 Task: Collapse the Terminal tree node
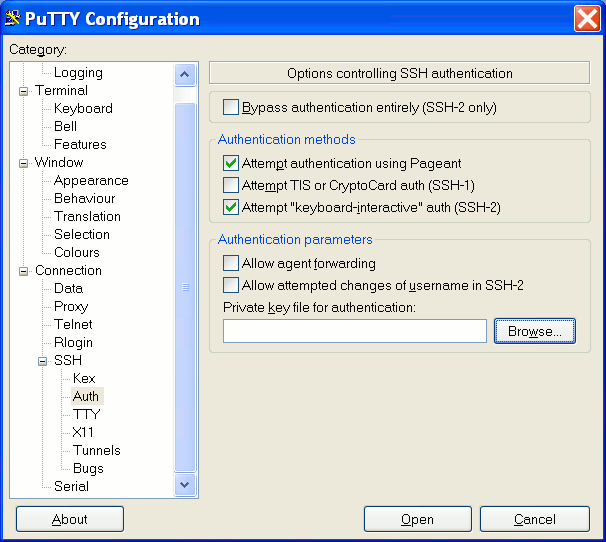[24, 91]
